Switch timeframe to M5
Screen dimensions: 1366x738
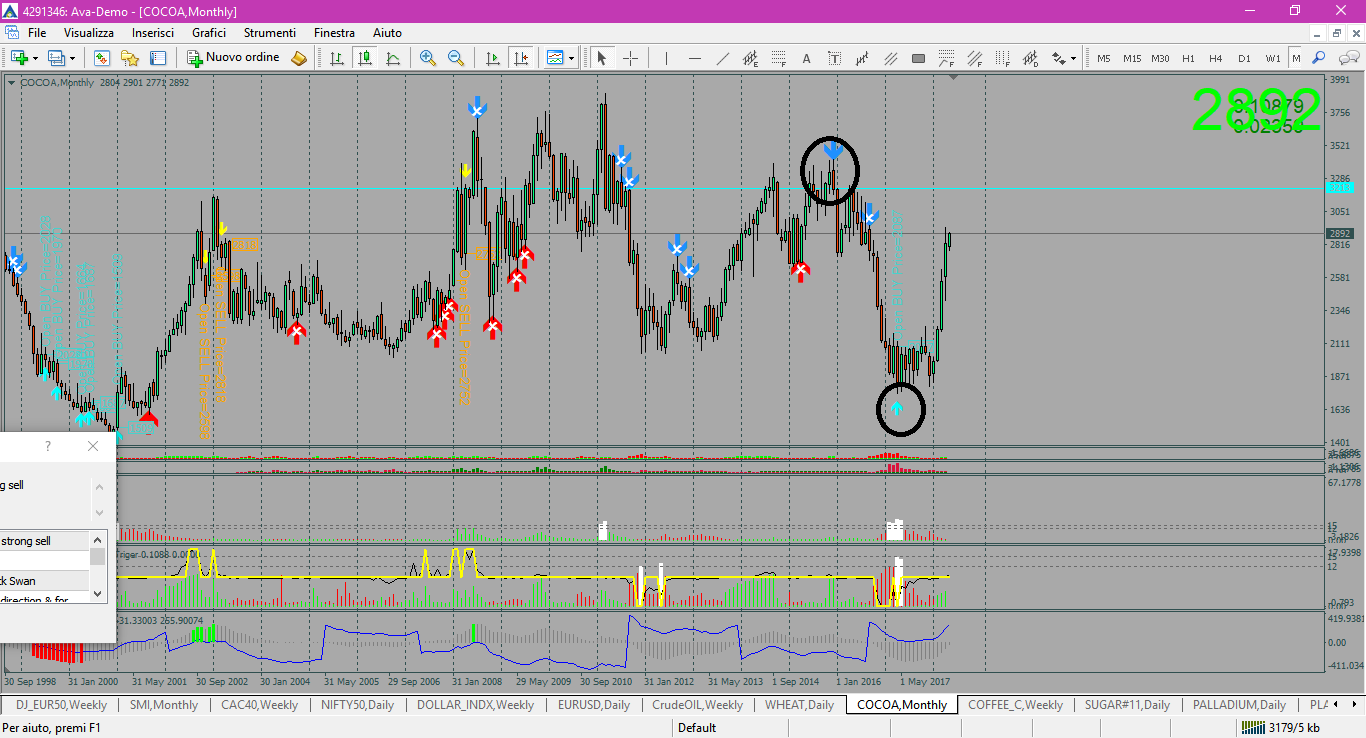coord(1103,58)
